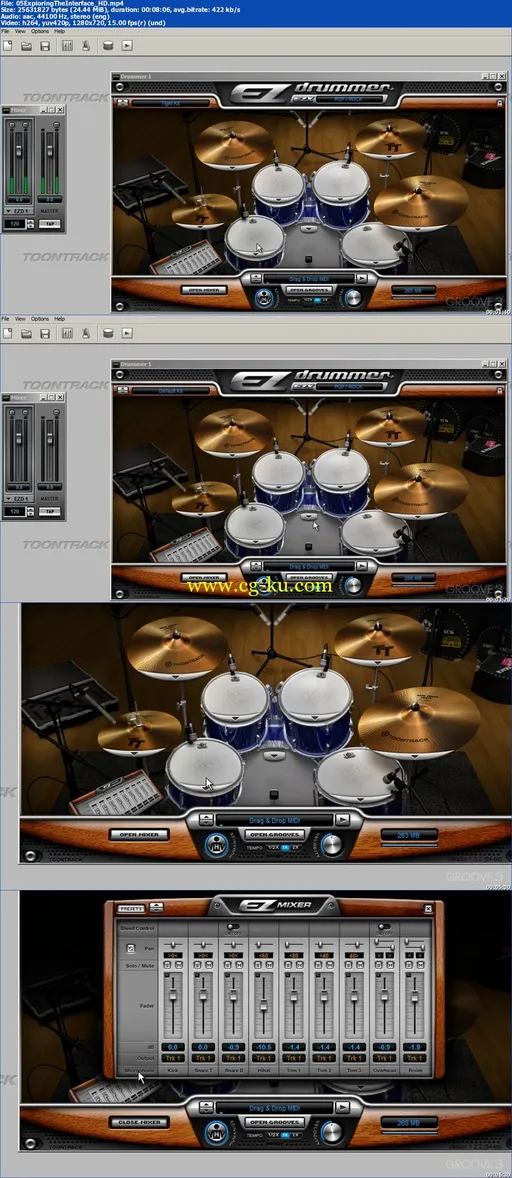Click the Snare B dB value -0.9
512x1178 pixels.
pyautogui.click(x=233, y=1047)
